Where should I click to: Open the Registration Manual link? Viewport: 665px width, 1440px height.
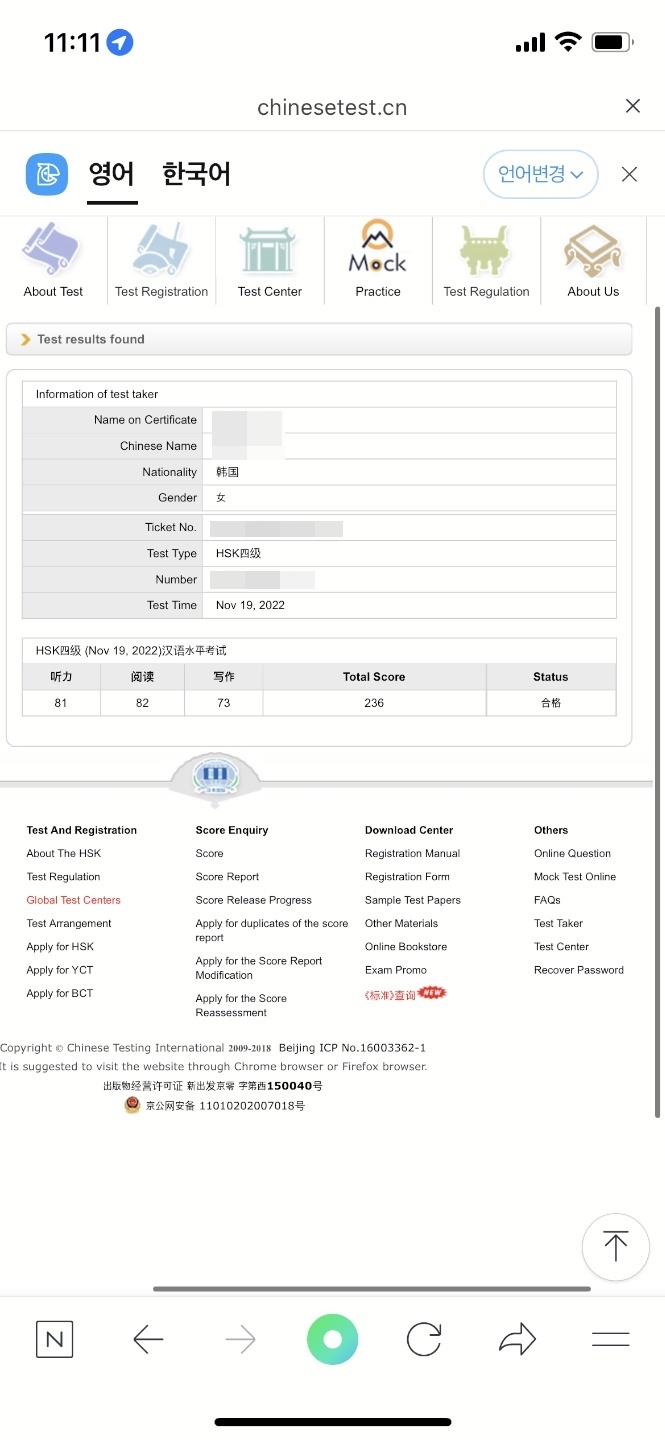pos(413,854)
